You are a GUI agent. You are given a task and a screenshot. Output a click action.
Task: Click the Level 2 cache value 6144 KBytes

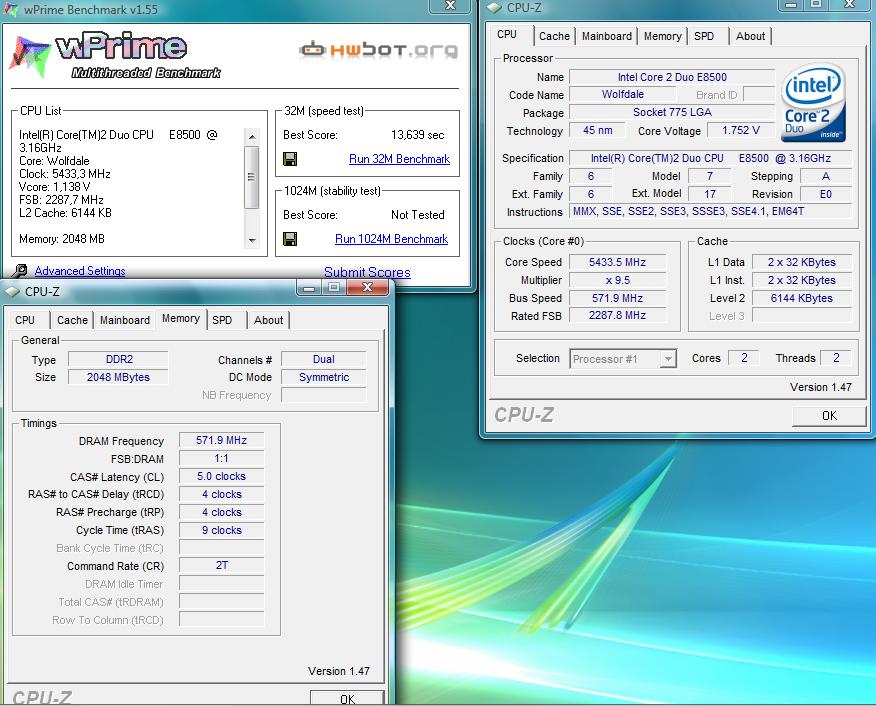tap(802, 298)
